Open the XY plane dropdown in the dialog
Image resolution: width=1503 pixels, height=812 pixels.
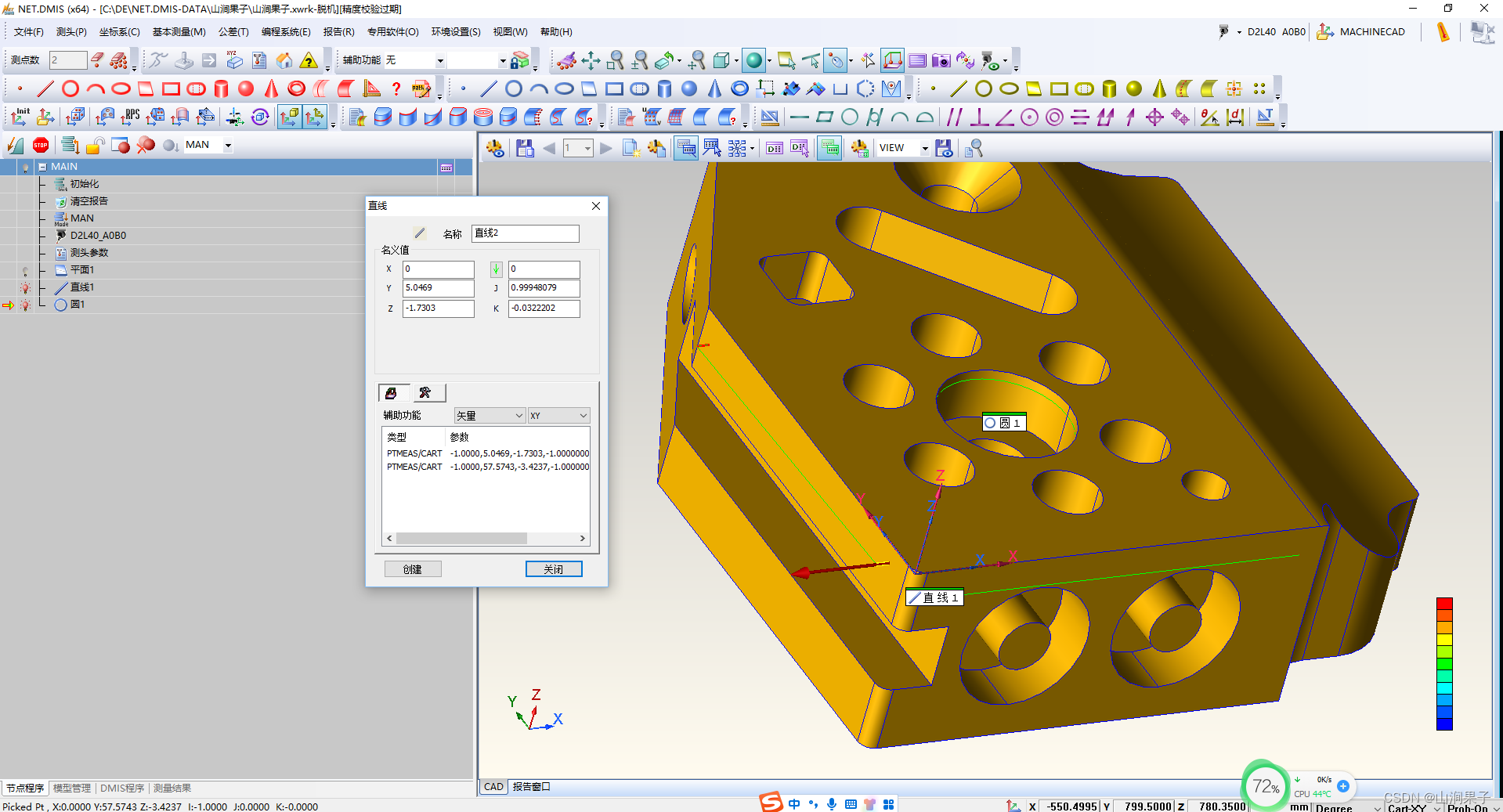click(558, 416)
